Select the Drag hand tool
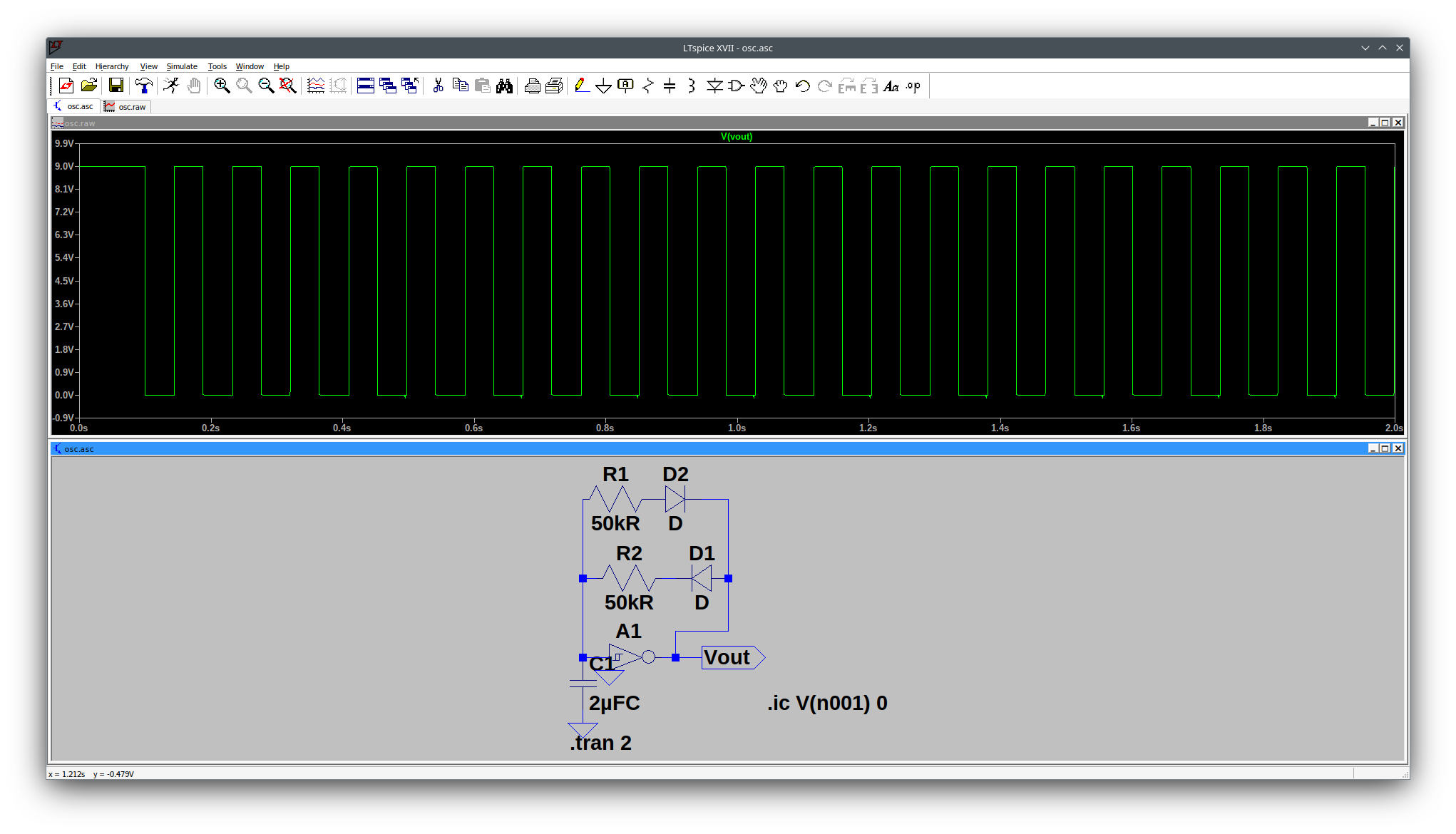Screen dimensions: 1456x834 (781, 86)
